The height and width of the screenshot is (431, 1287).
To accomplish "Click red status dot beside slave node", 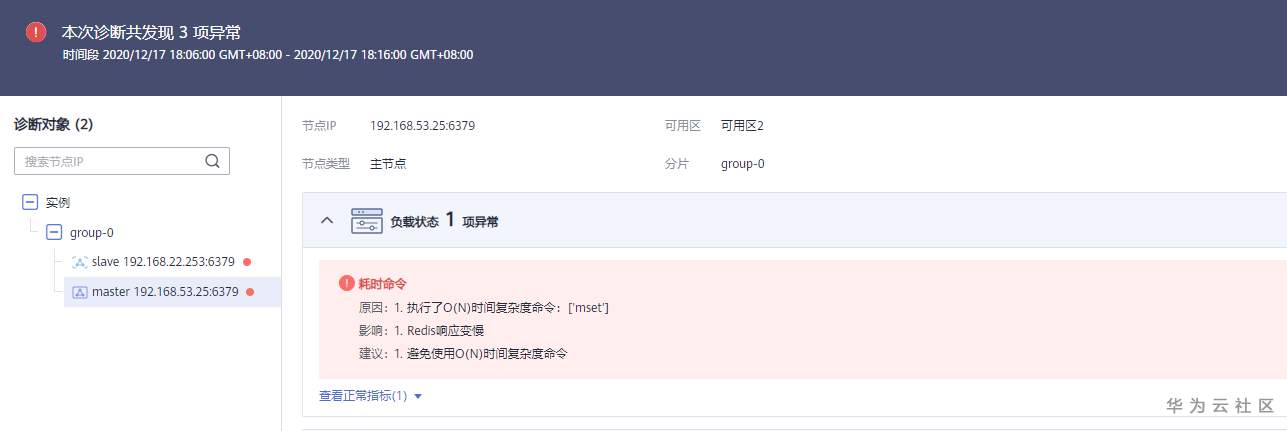I will 247,262.
